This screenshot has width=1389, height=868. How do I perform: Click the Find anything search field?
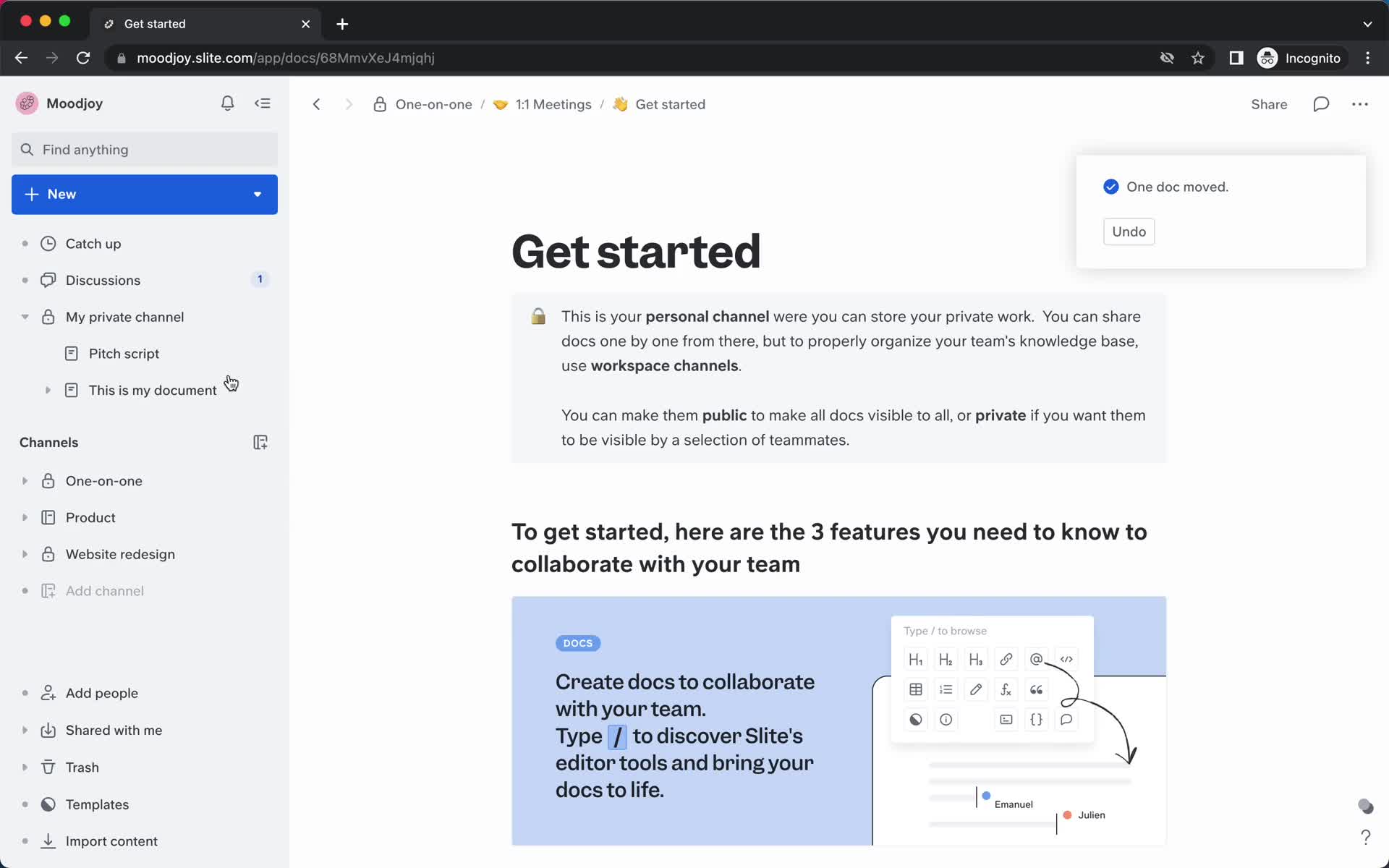[x=145, y=149]
